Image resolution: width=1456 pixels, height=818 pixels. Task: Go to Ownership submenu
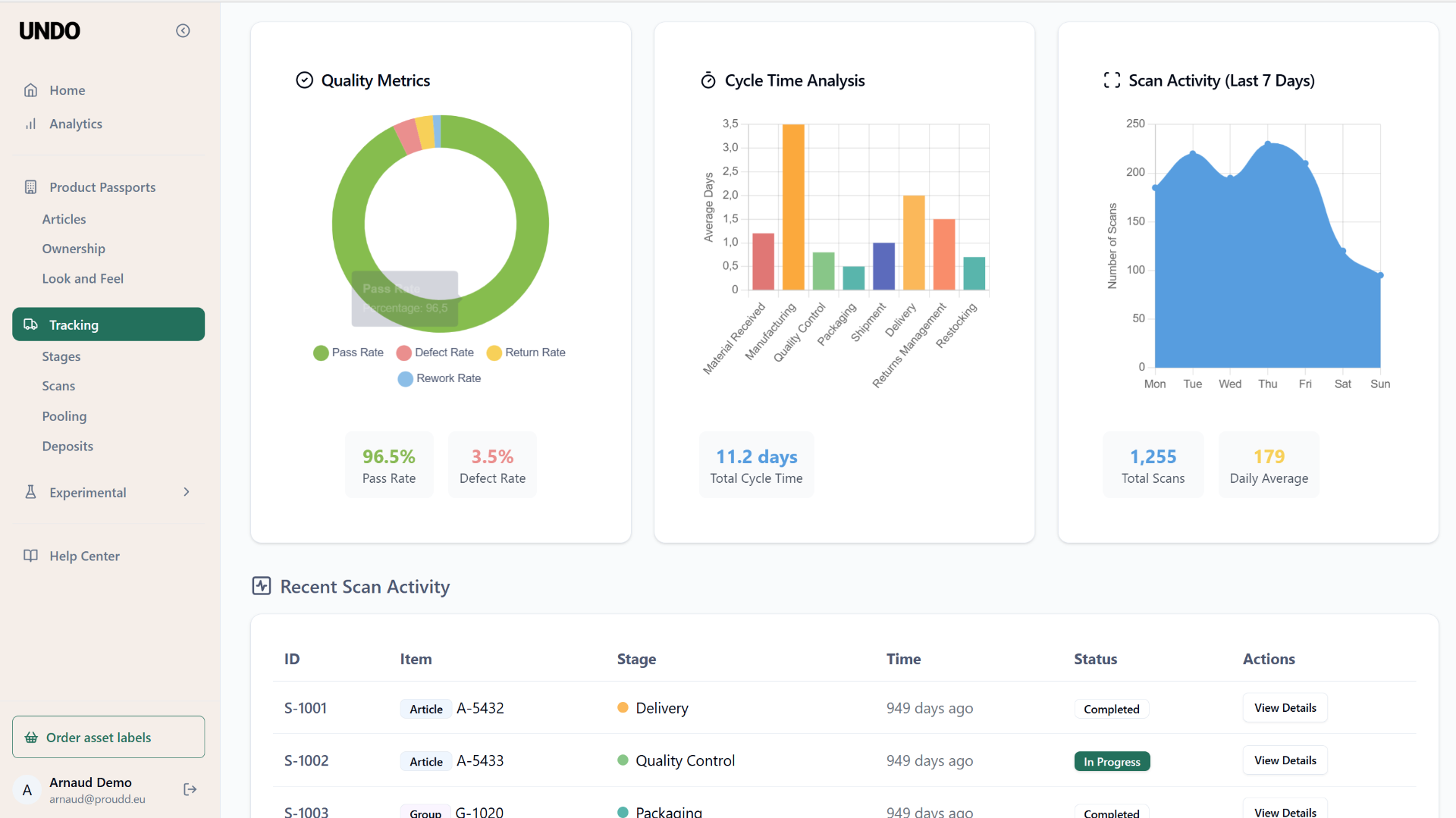pos(74,249)
